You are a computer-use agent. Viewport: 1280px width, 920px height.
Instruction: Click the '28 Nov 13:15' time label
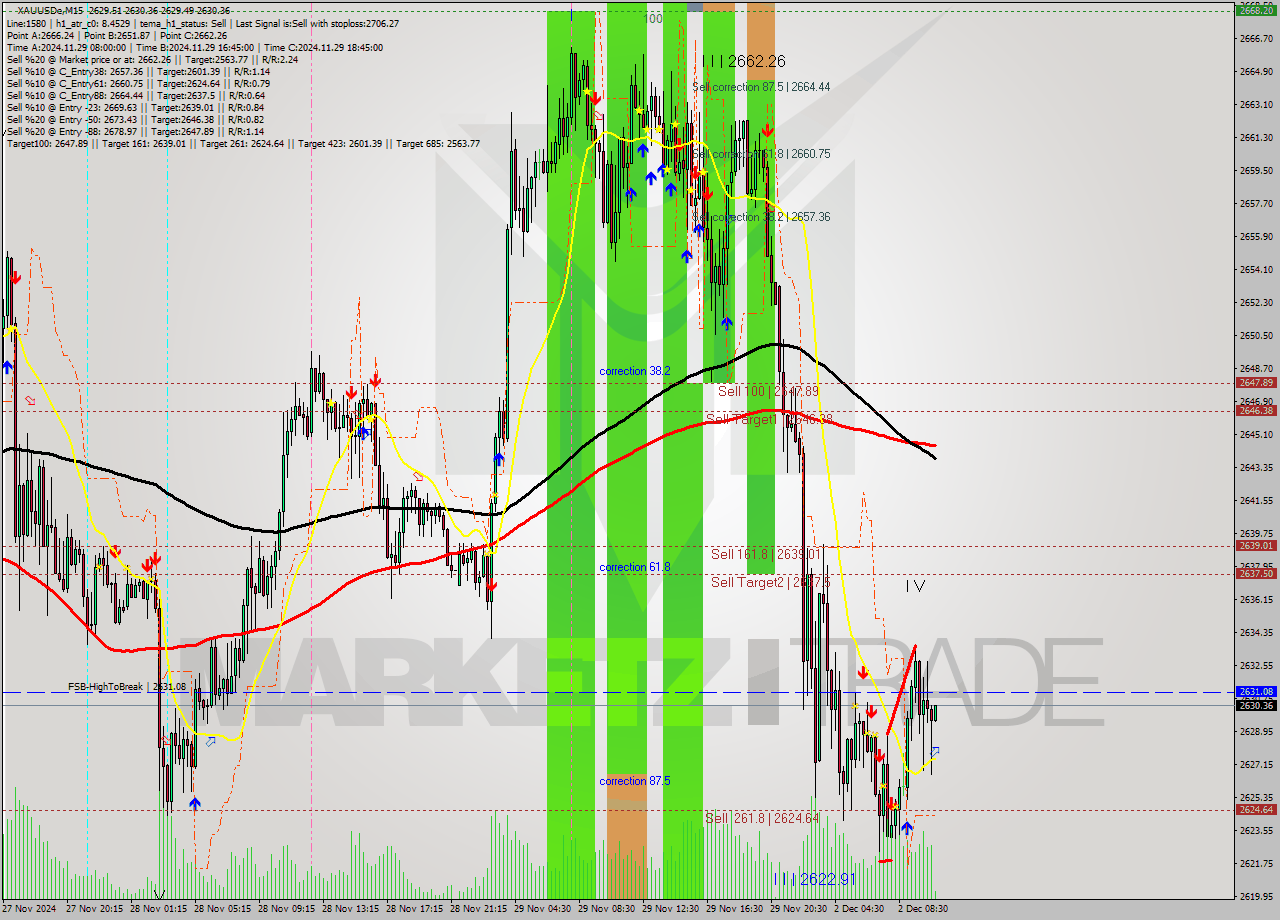coord(351,909)
